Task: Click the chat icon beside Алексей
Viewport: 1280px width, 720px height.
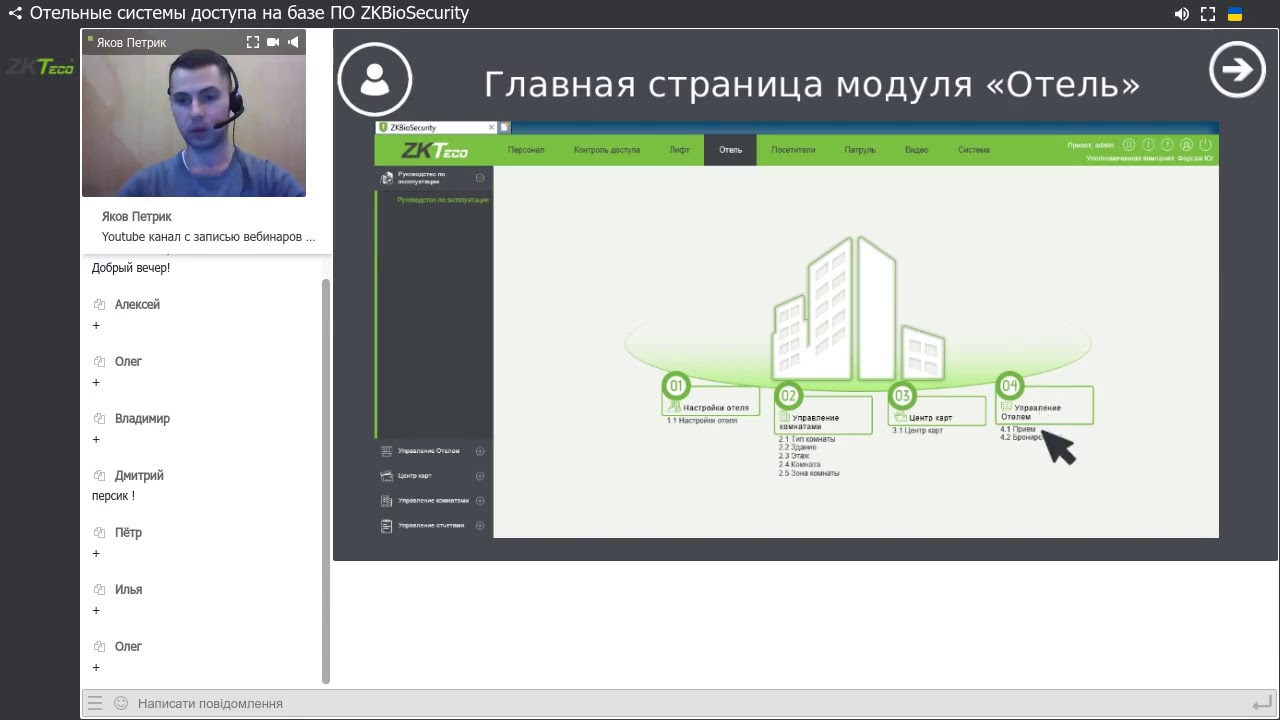Action: click(x=99, y=305)
